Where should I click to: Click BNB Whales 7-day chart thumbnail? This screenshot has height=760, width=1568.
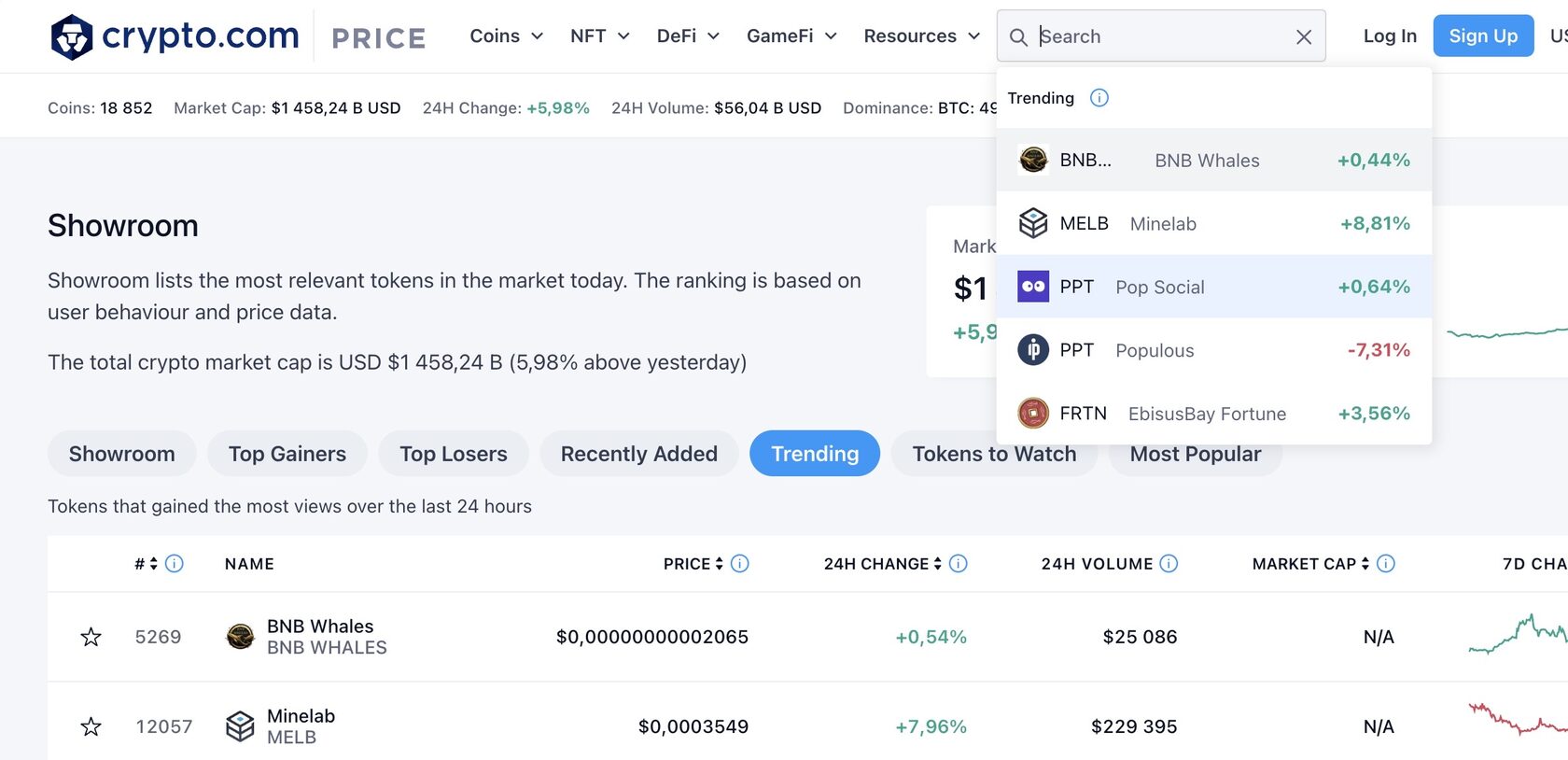coord(1519,634)
